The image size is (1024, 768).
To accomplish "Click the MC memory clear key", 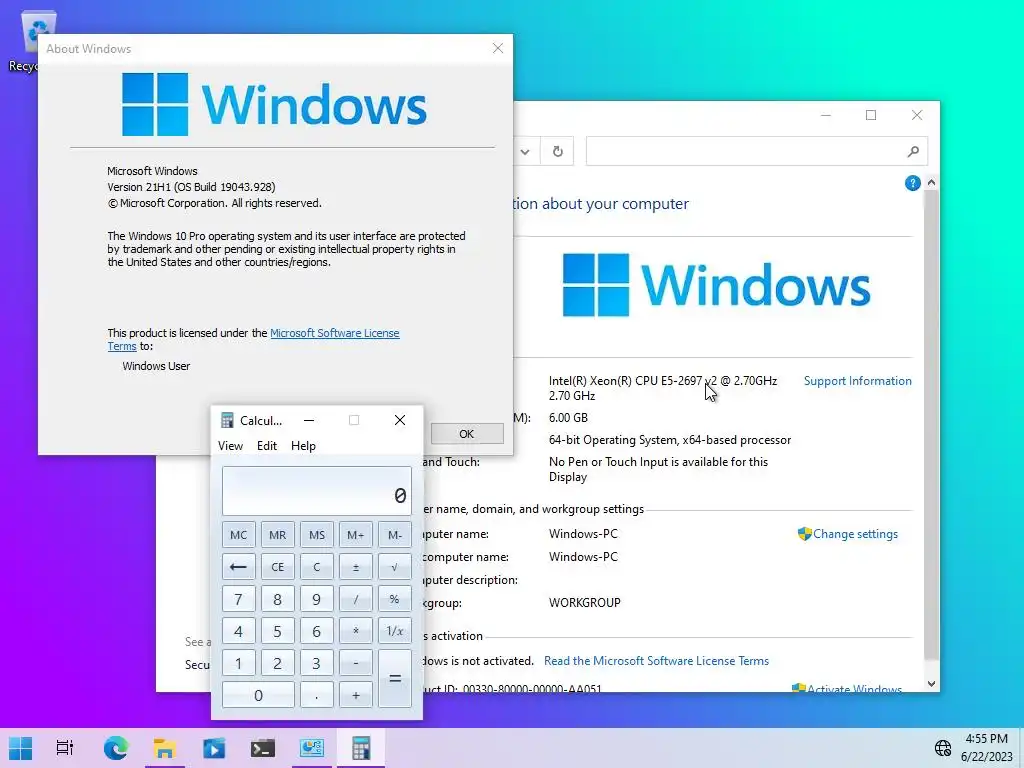I will click(238, 535).
